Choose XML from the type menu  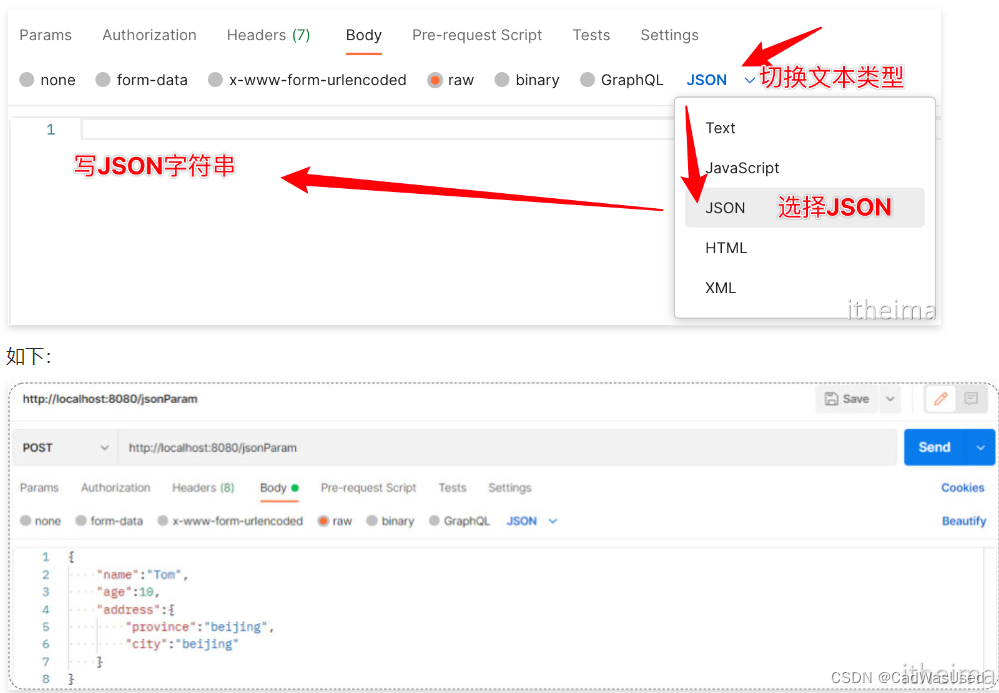(x=805, y=287)
